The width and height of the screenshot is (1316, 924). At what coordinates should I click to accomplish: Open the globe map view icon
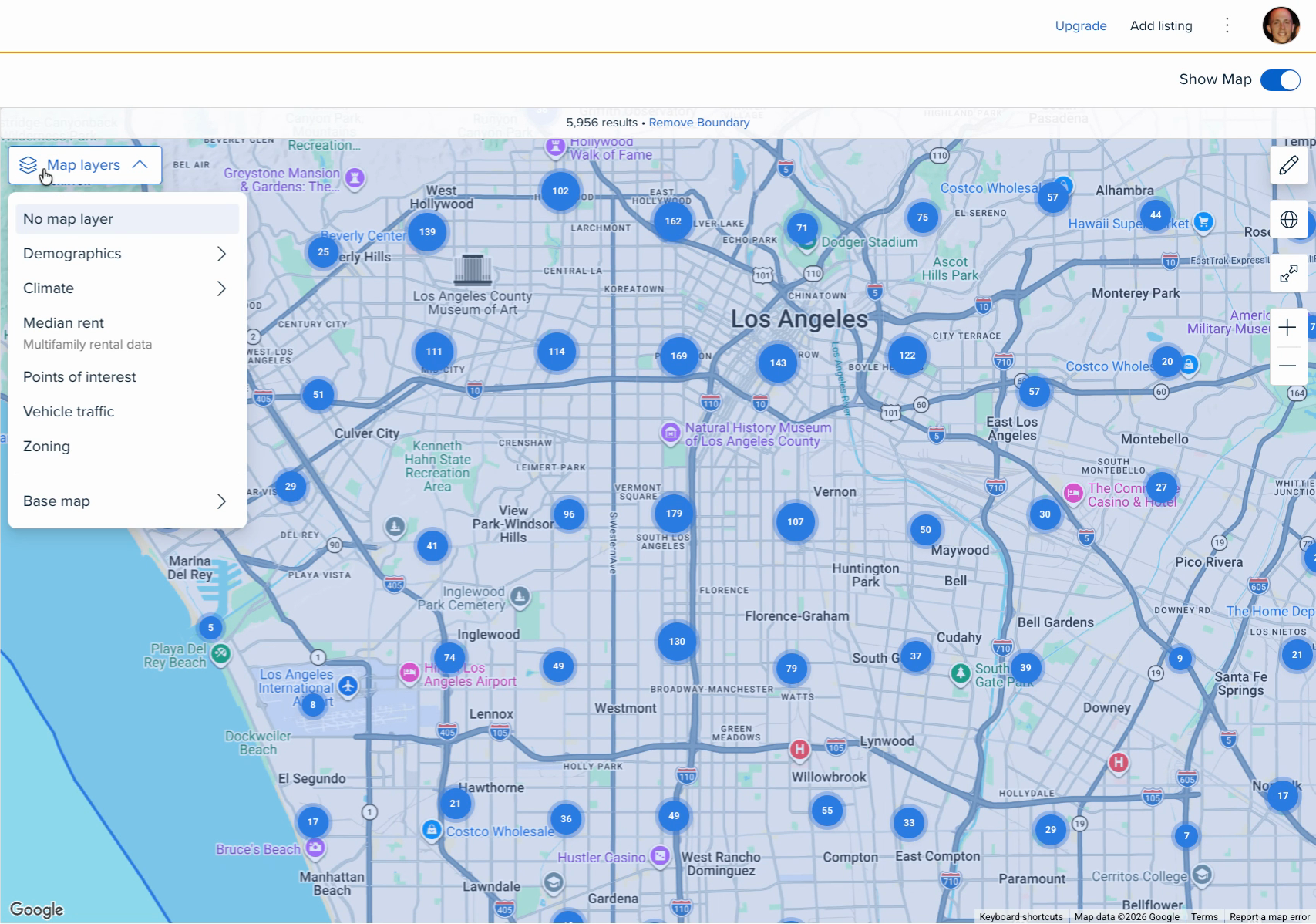point(1288,220)
